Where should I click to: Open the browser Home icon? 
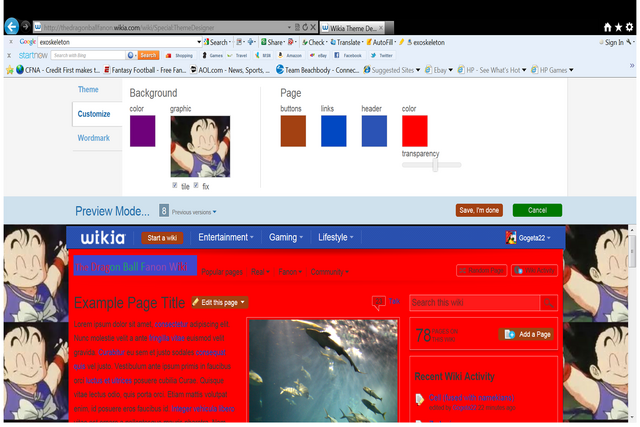tap(607, 27)
